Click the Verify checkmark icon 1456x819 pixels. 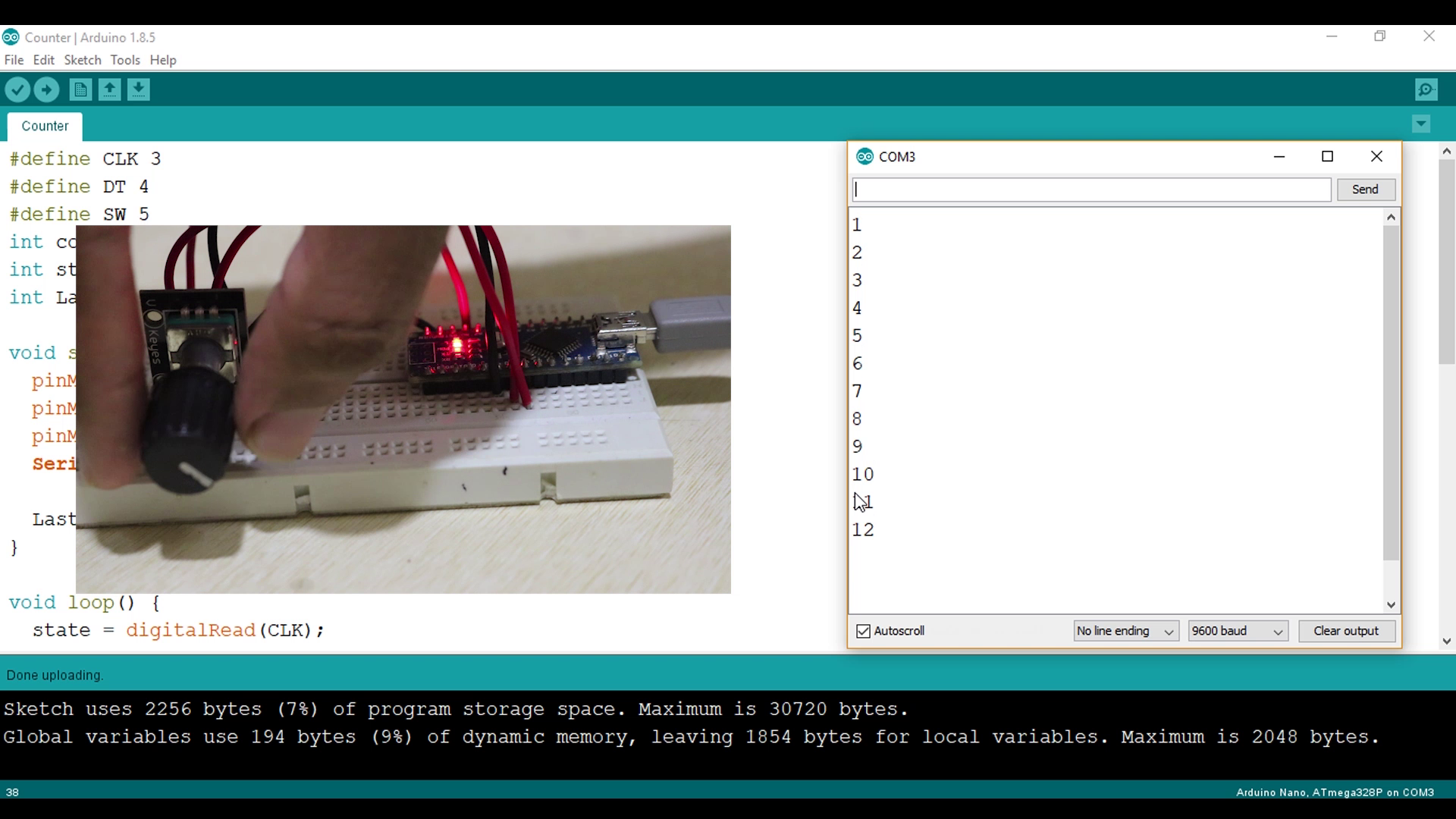click(x=17, y=89)
